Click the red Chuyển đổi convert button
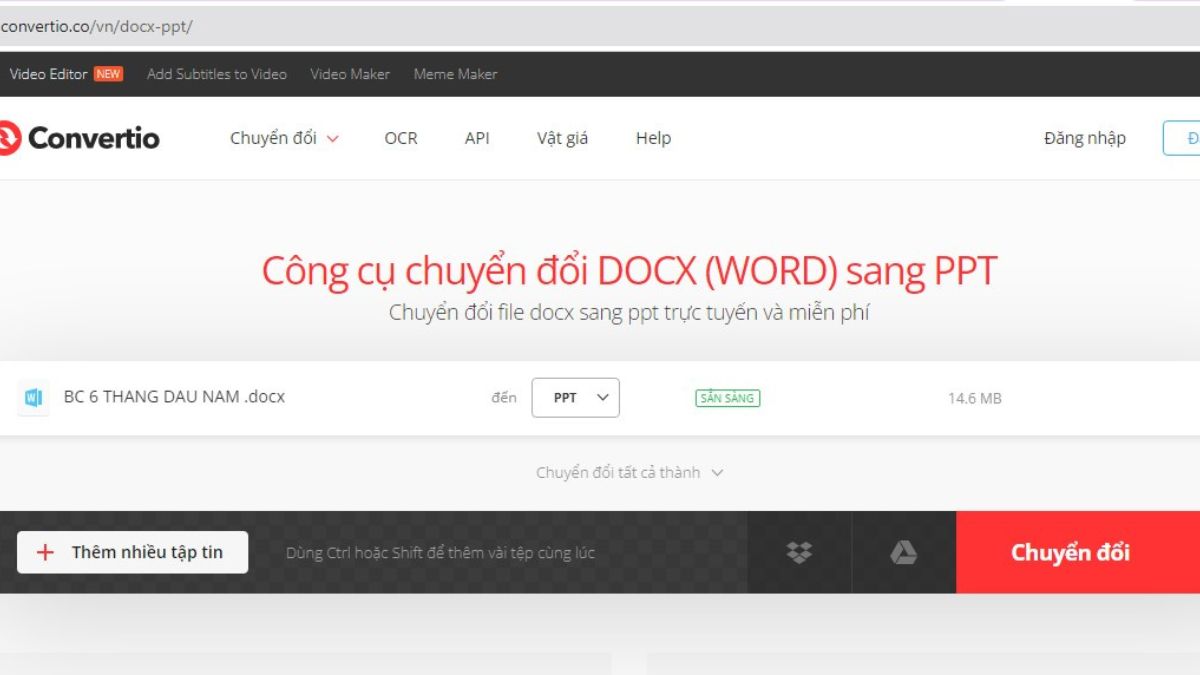Screen dimensions: 1200x675 [x=1078, y=552]
